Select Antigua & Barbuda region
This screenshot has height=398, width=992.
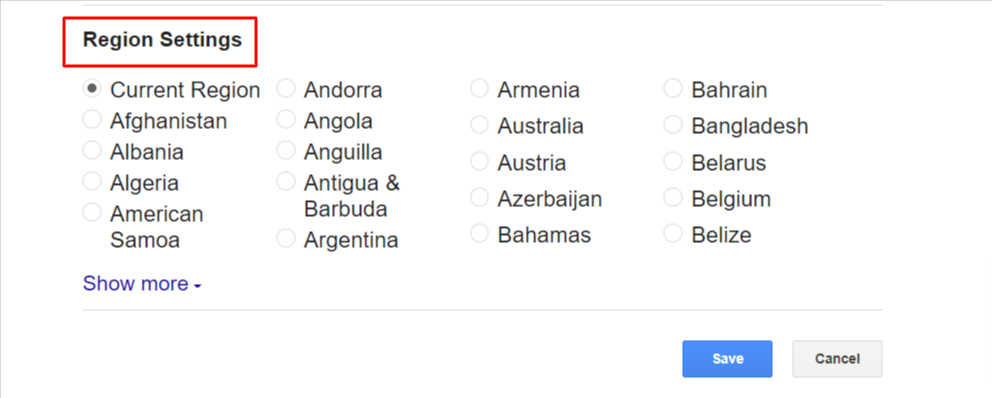(286, 182)
